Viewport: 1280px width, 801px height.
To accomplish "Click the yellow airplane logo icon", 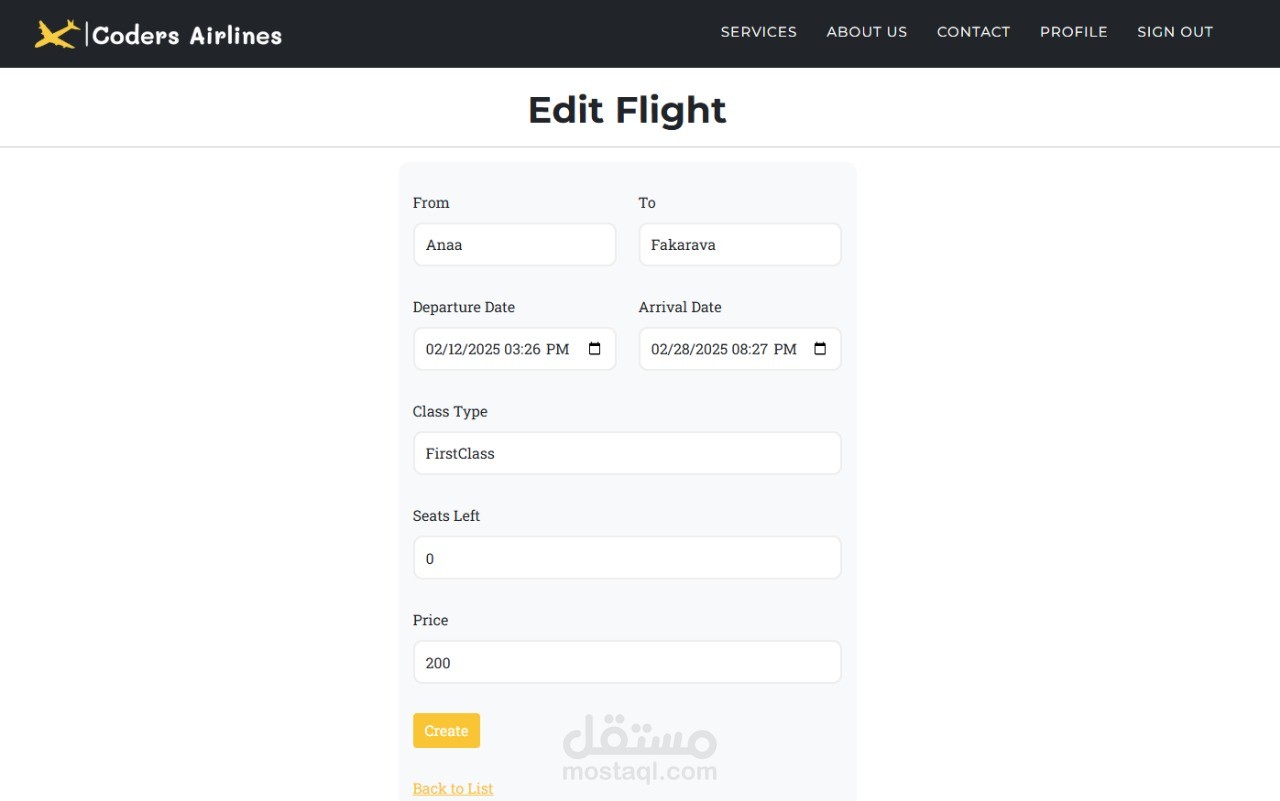I will point(57,35).
